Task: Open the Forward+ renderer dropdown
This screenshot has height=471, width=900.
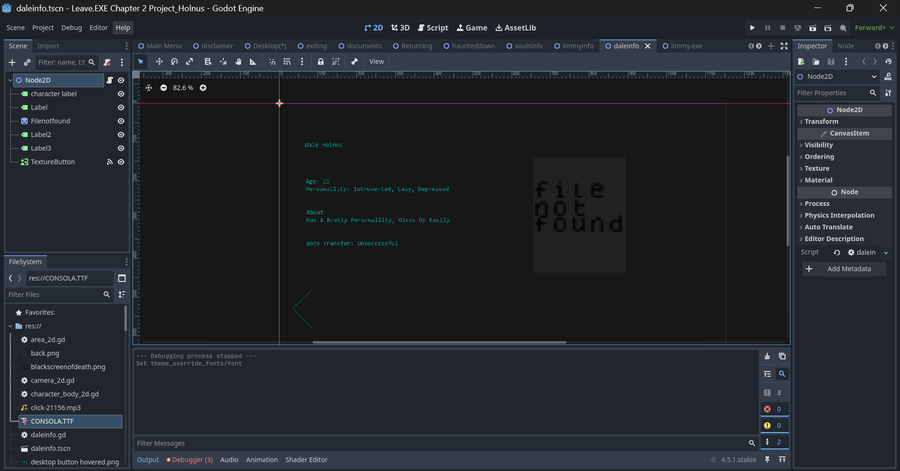Action: (x=874, y=28)
